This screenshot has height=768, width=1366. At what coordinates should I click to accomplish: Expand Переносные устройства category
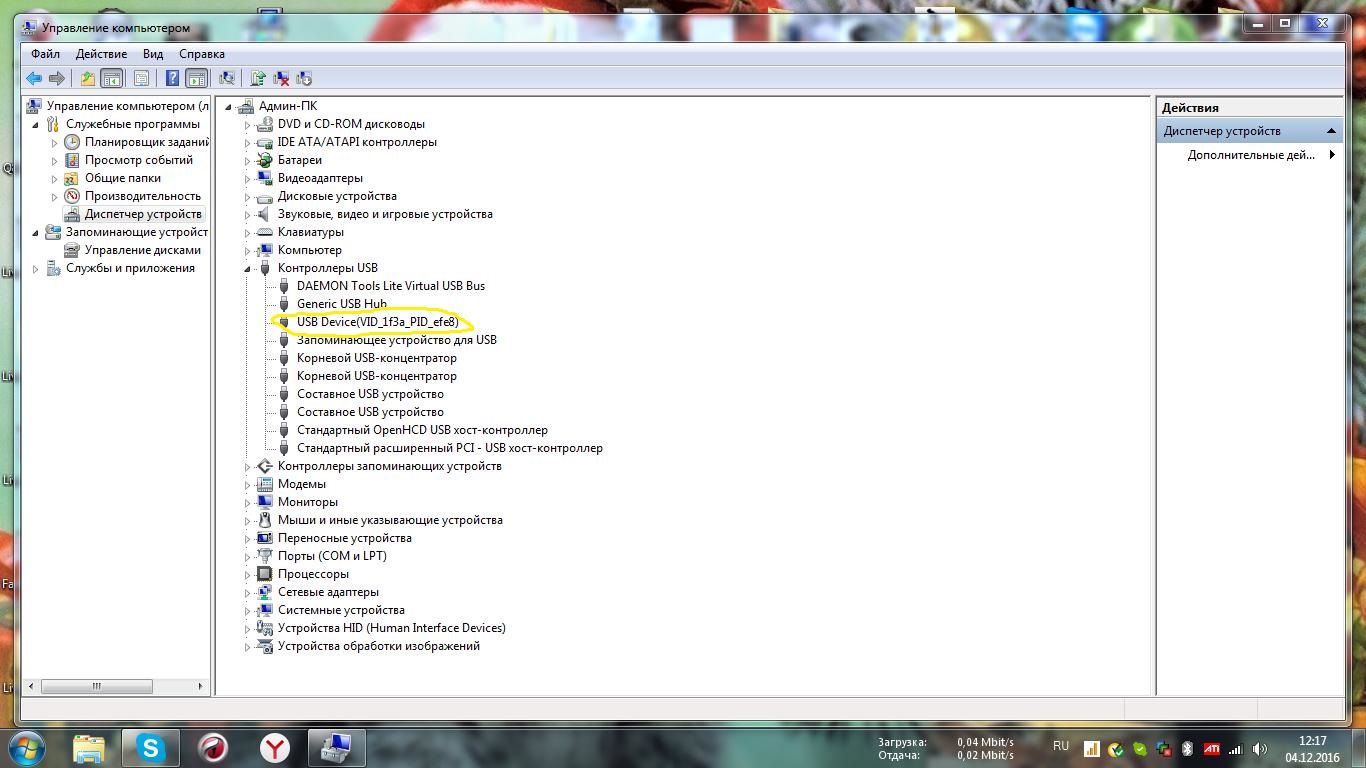coord(248,539)
